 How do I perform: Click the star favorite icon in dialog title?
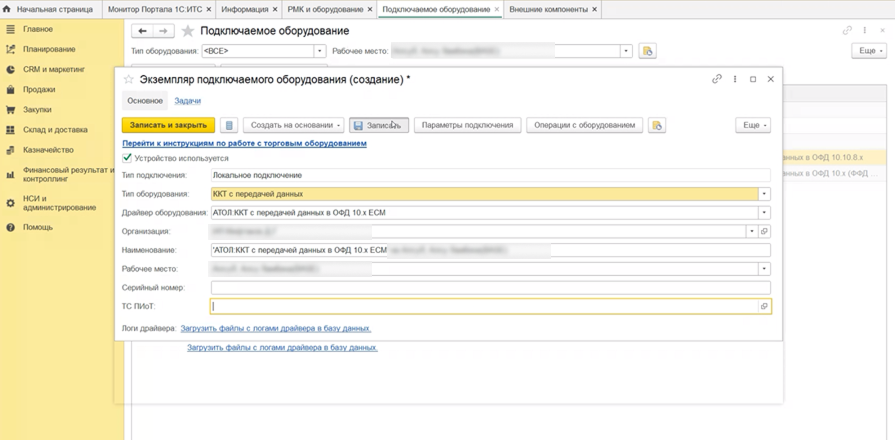click(129, 80)
